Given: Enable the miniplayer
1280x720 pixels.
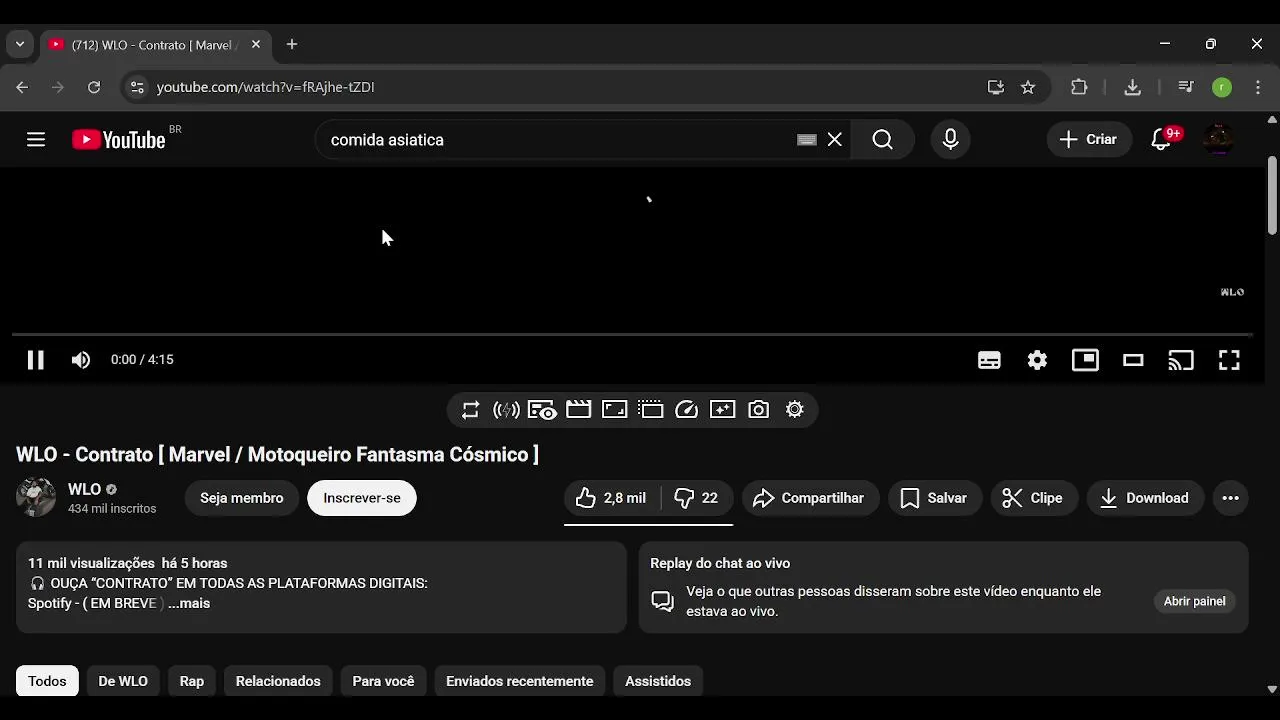Looking at the screenshot, I should 1085,360.
